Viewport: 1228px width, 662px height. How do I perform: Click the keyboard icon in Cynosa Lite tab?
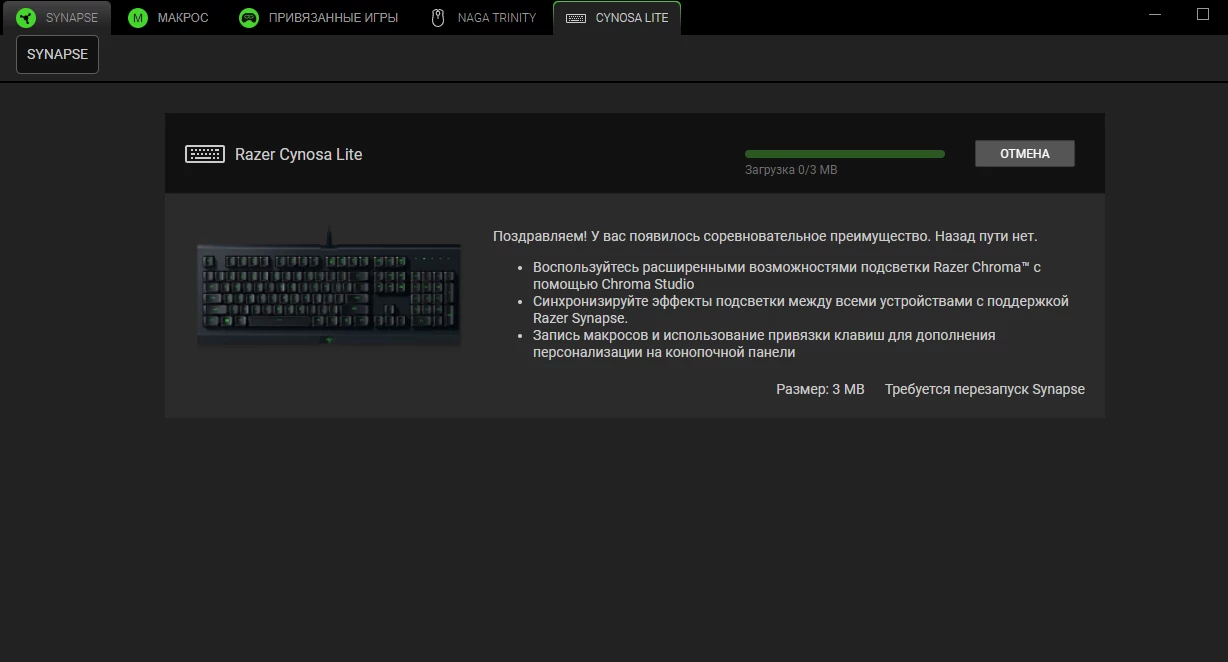(576, 18)
